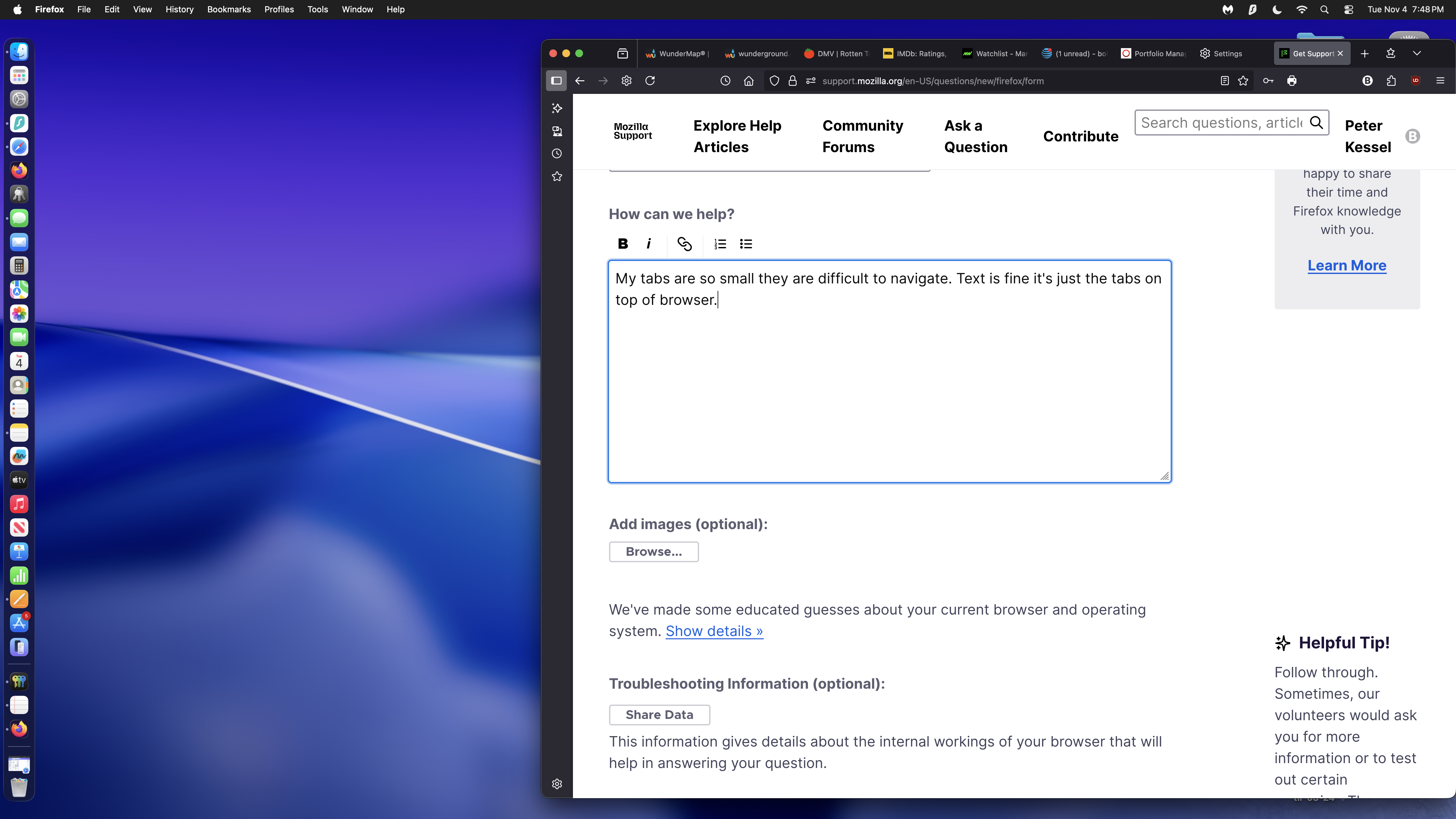Screen dimensions: 1456x819
Task: Open the Bookmarks menu in the menu bar
Action: pyautogui.click(x=228, y=10)
